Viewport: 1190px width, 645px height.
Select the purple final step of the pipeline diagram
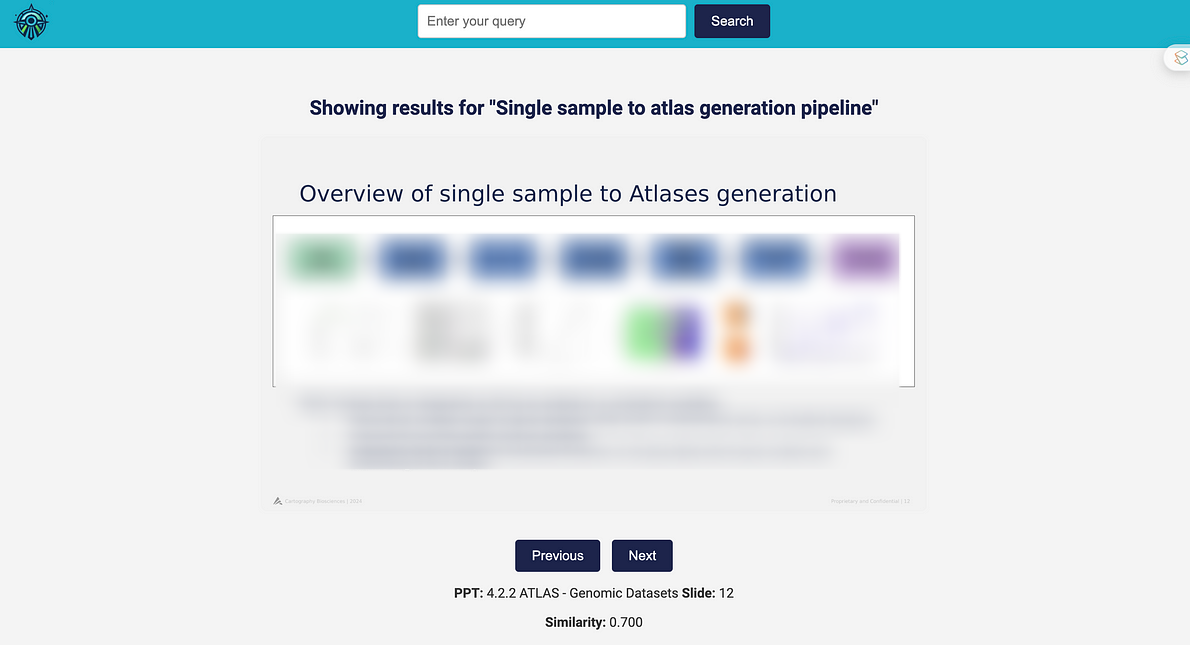tap(864, 258)
